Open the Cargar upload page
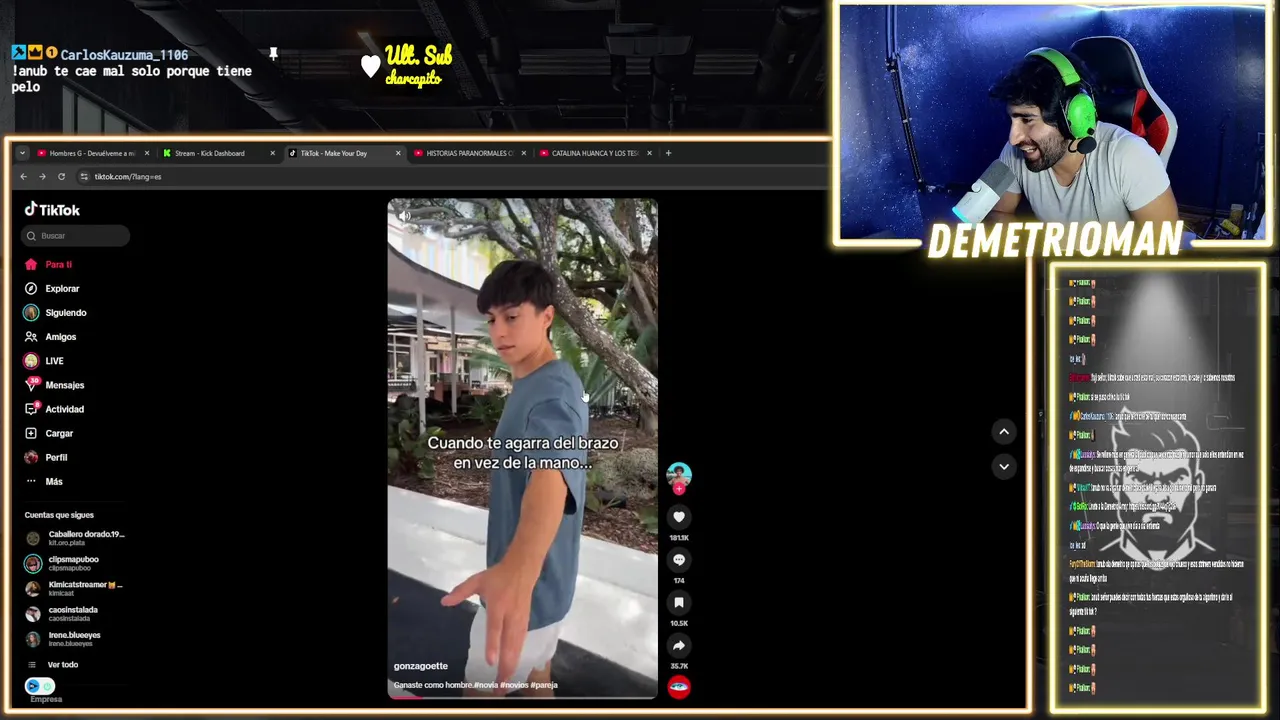The image size is (1280, 720). click(x=50, y=433)
